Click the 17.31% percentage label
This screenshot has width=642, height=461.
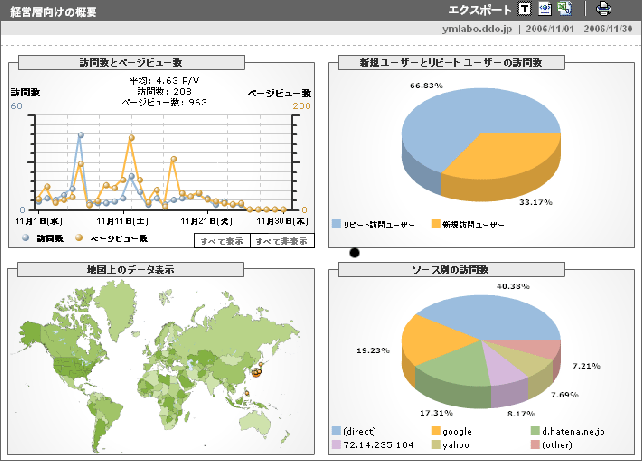tap(436, 413)
